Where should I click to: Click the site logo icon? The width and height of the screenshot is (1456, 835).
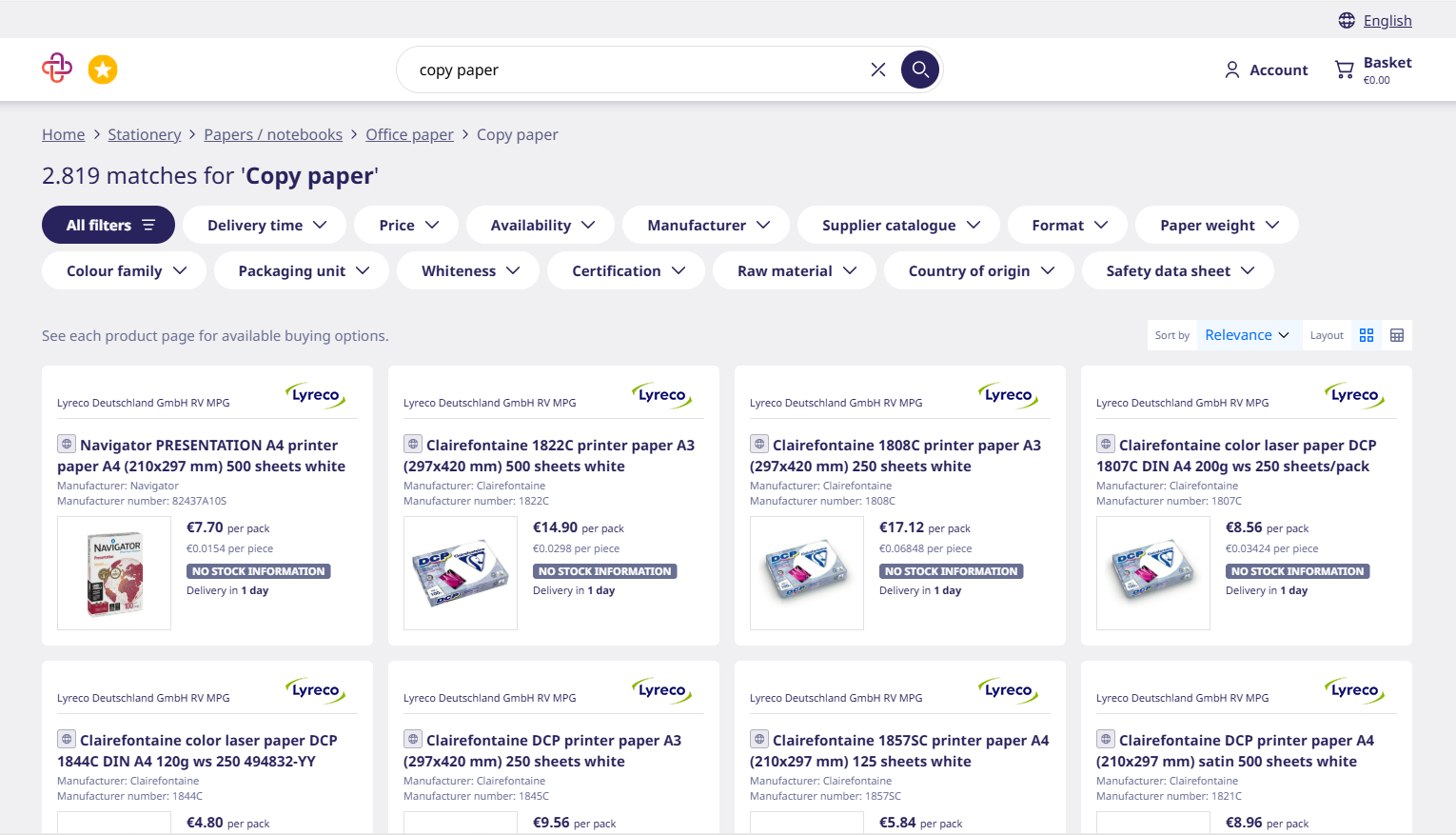pos(57,69)
